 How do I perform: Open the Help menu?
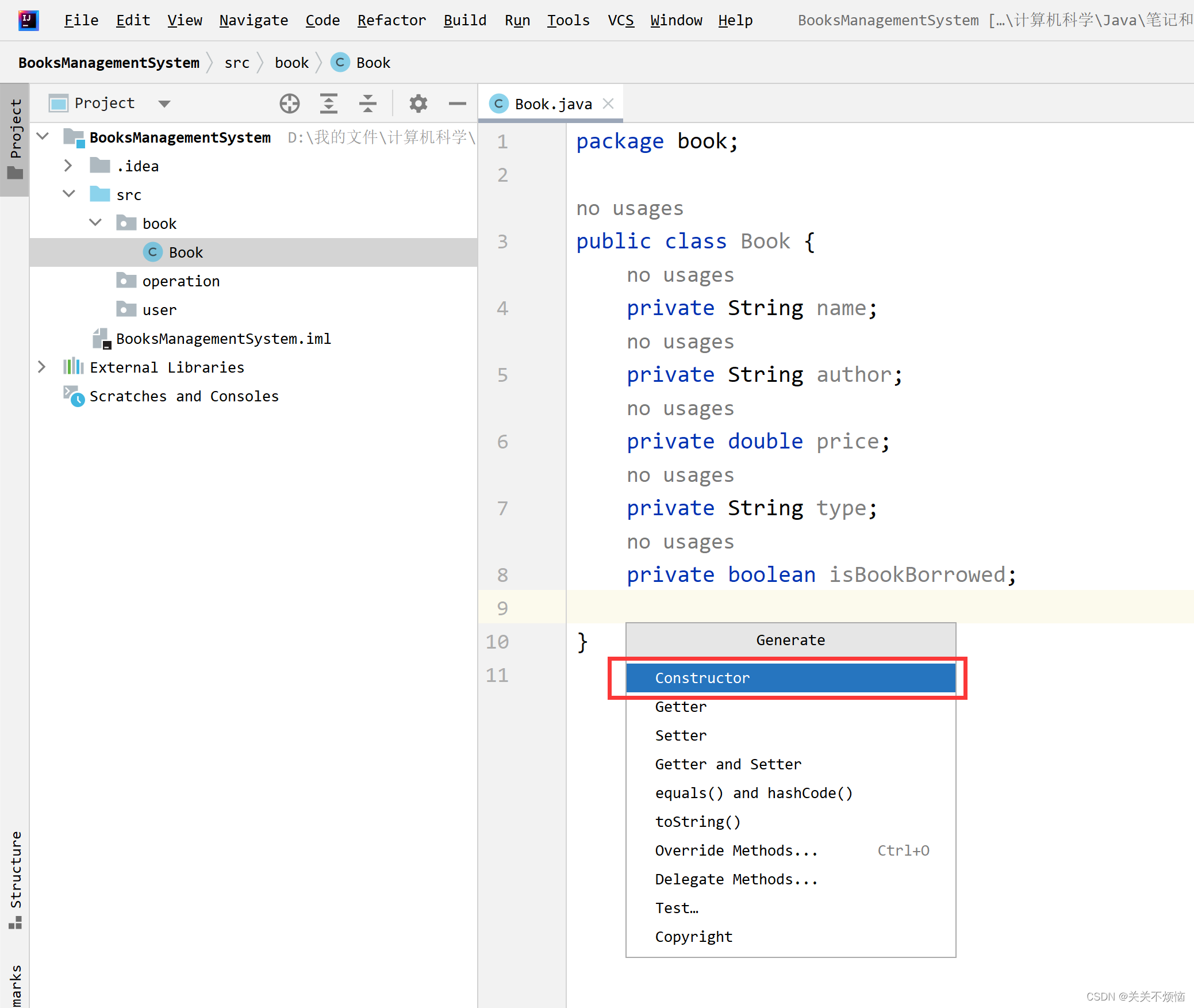[x=735, y=21]
